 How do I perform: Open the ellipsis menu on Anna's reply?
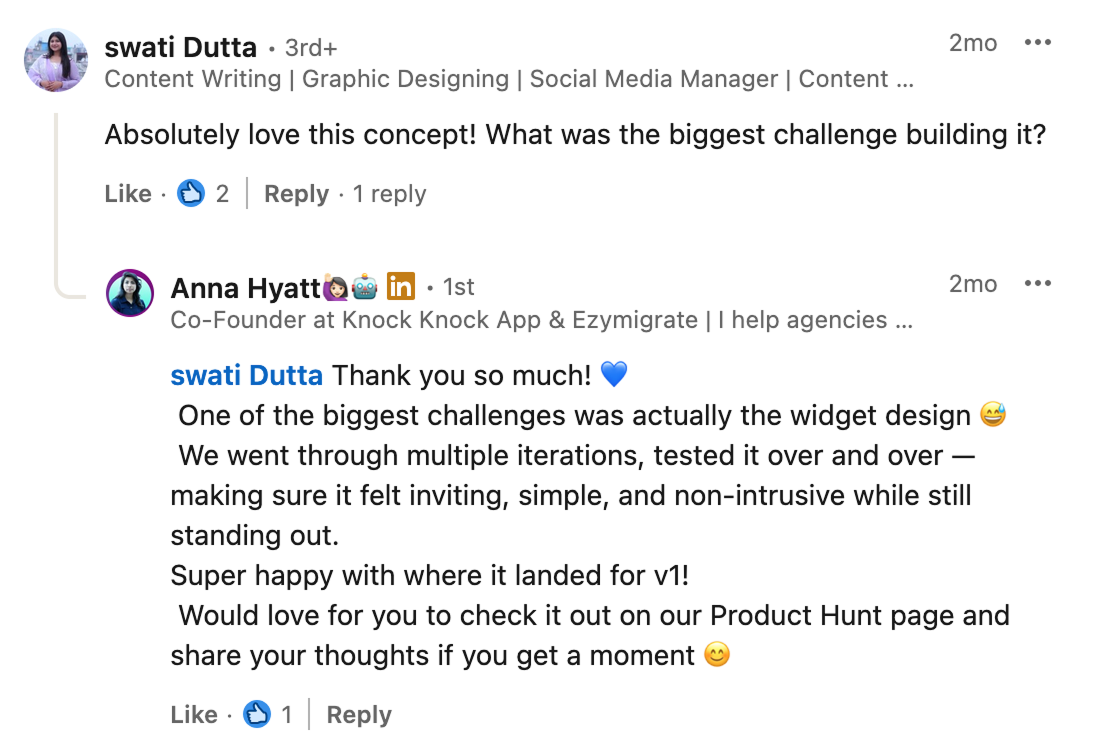click(x=1038, y=284)
